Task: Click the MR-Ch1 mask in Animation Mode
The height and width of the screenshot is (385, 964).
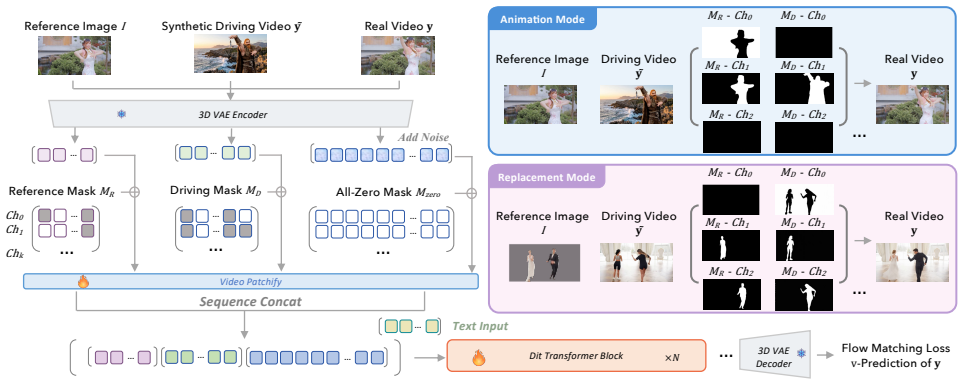Action: point(731,89)
